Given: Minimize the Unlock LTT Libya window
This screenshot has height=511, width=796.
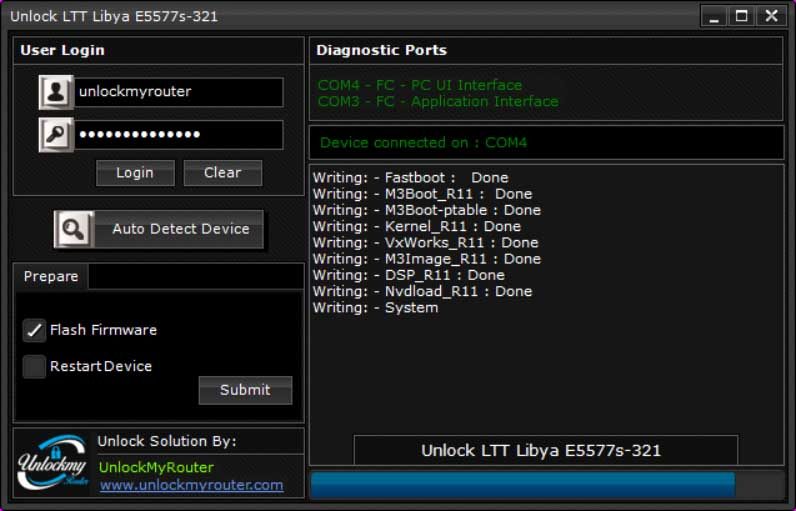Looking at the screenshot, I should point(714,16).
